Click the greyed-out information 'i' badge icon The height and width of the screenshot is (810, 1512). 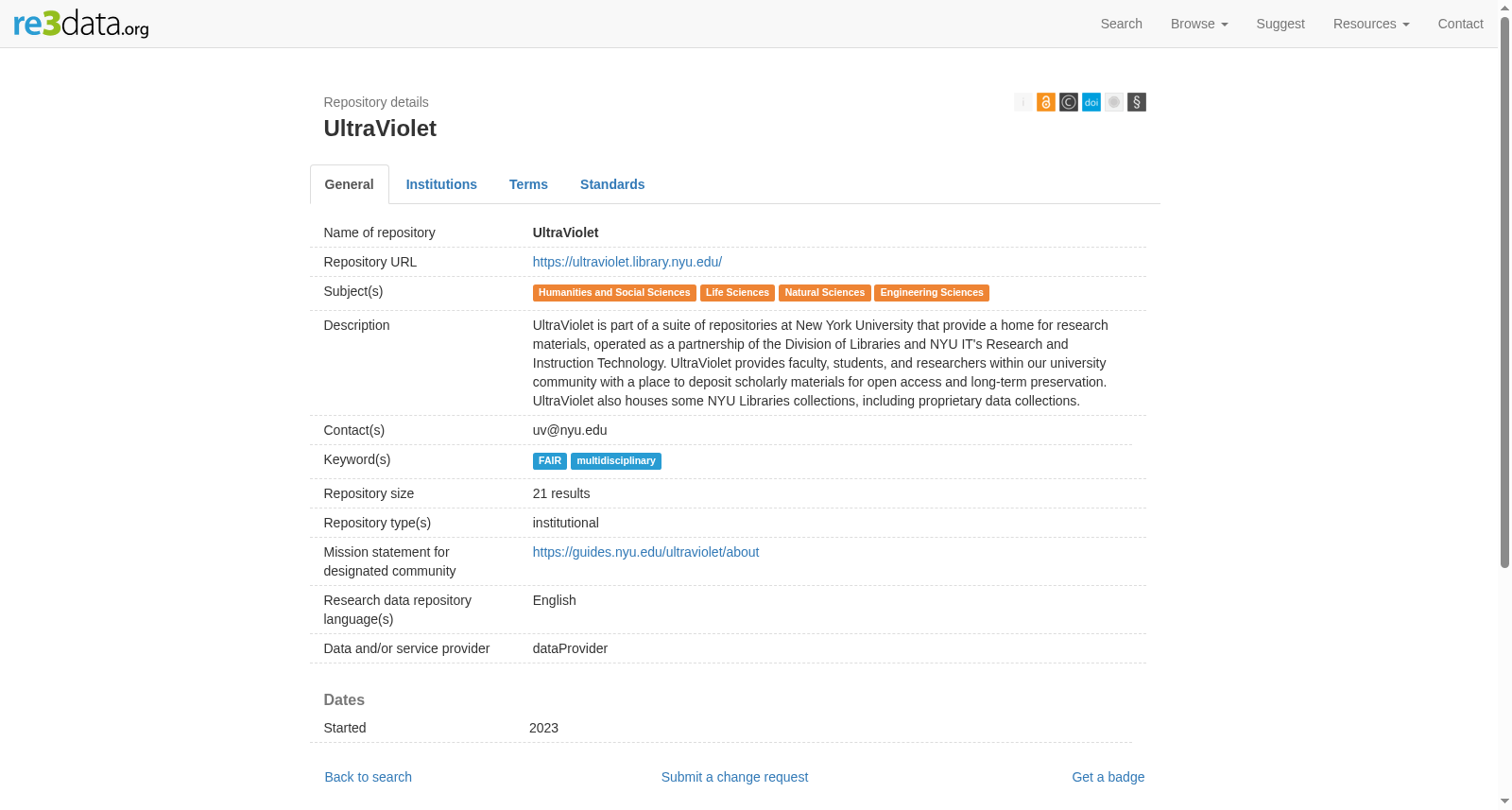coord(1023,102)
